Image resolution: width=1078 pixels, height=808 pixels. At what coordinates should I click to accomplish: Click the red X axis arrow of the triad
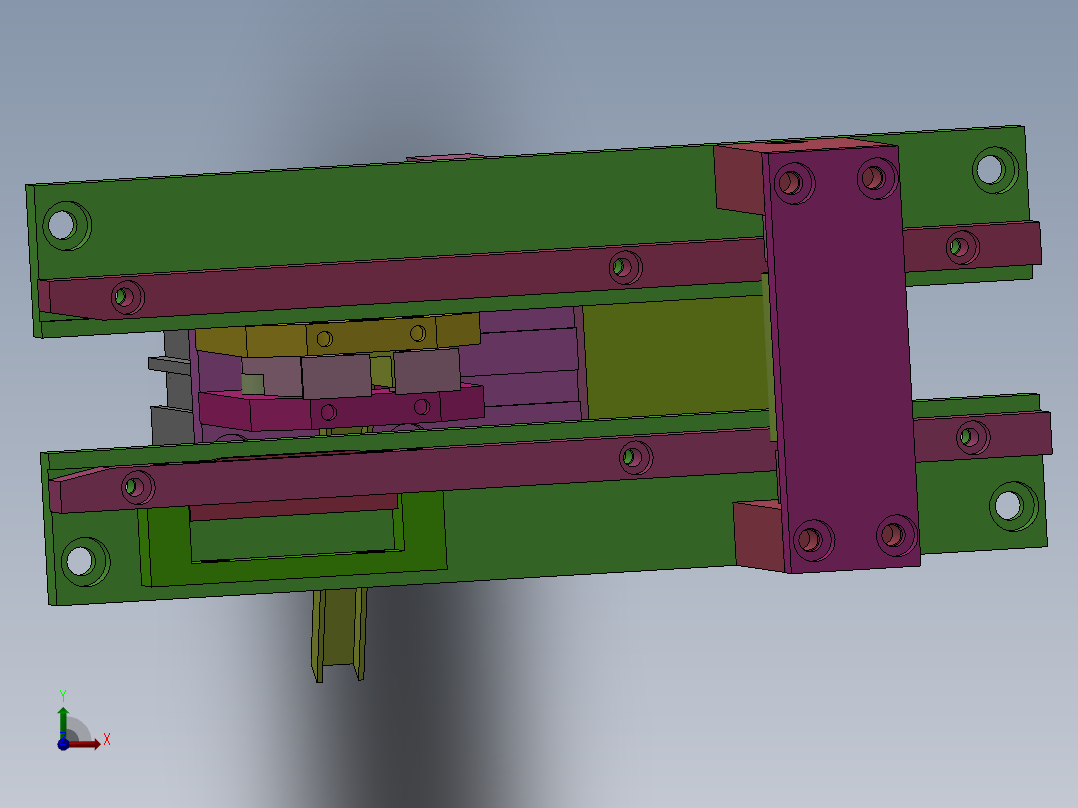coord(86,744)
